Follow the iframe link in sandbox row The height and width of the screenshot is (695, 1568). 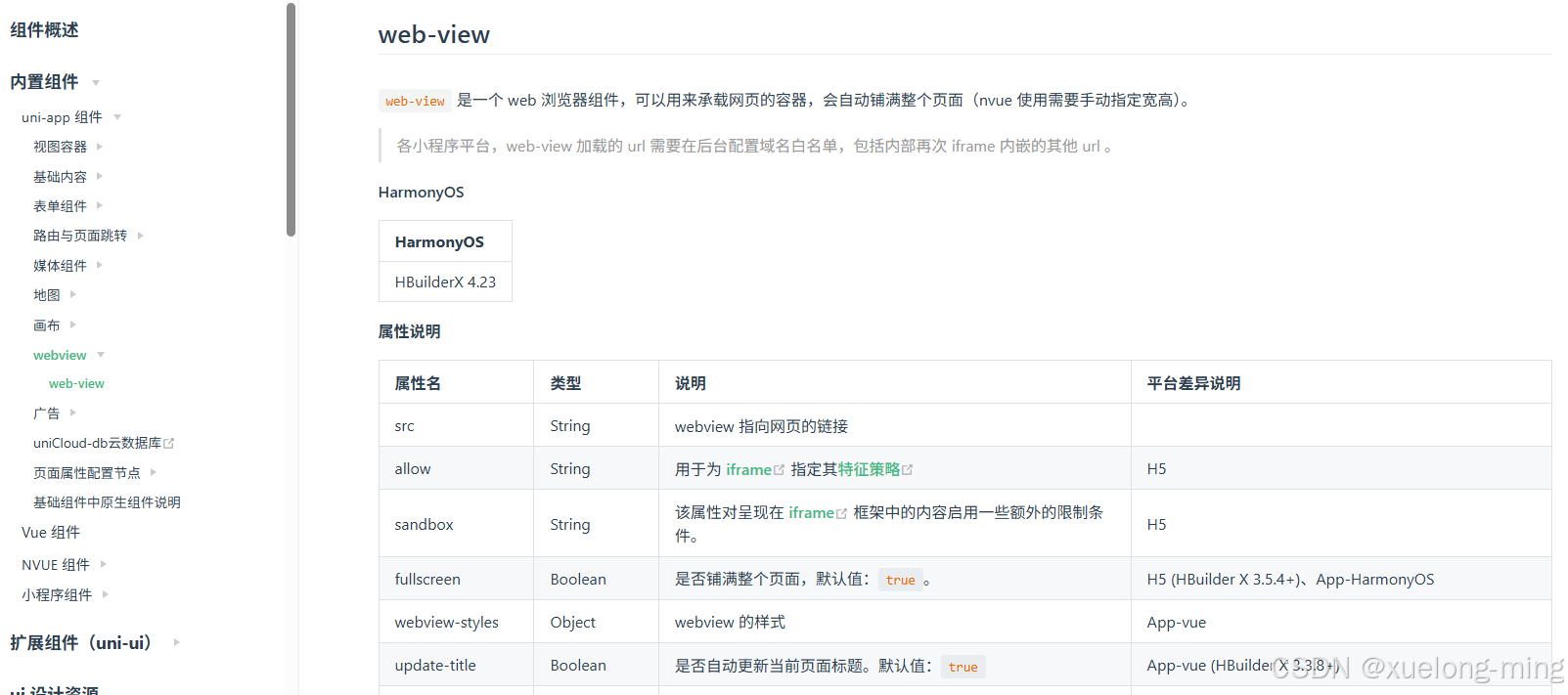point(812,512)
